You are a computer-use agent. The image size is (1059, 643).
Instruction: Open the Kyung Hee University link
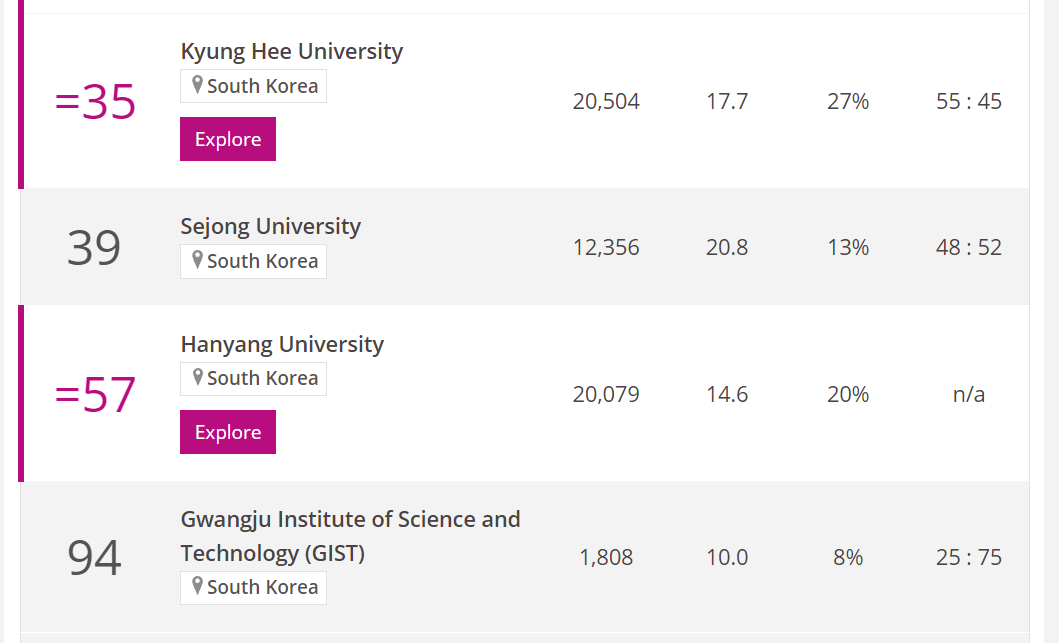(292, 51)
